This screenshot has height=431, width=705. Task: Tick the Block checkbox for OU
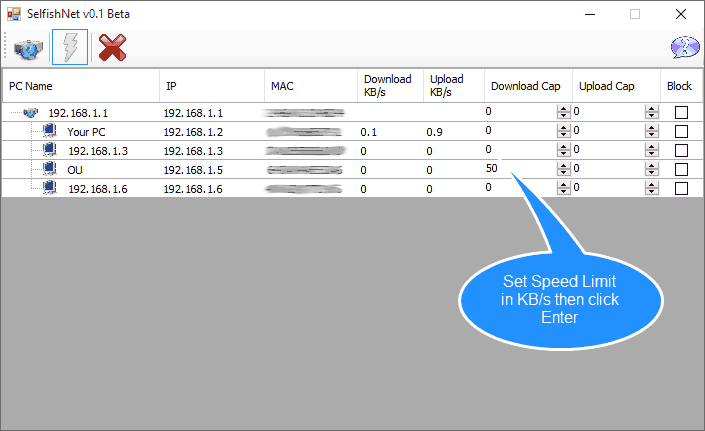681,169
